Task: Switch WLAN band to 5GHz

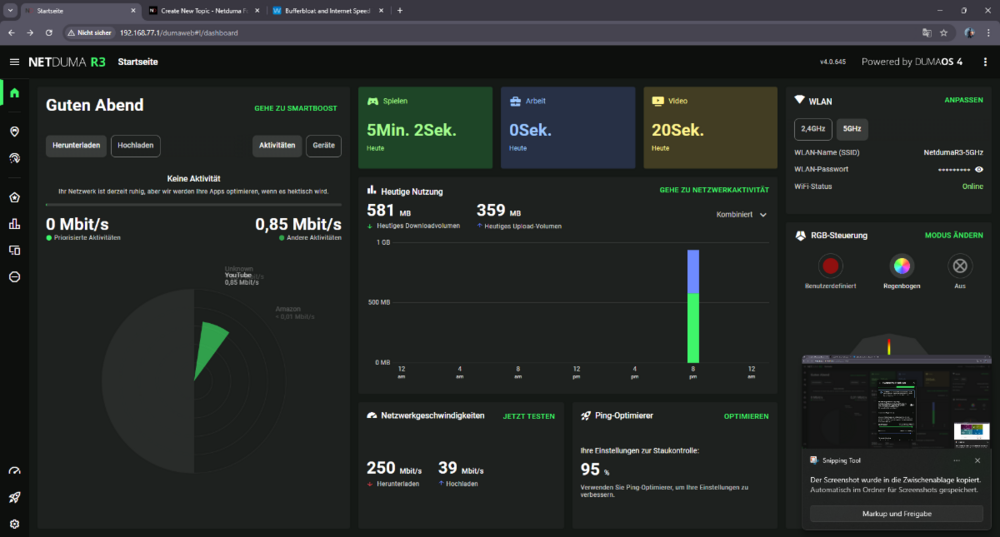Action: click(850, 129)
